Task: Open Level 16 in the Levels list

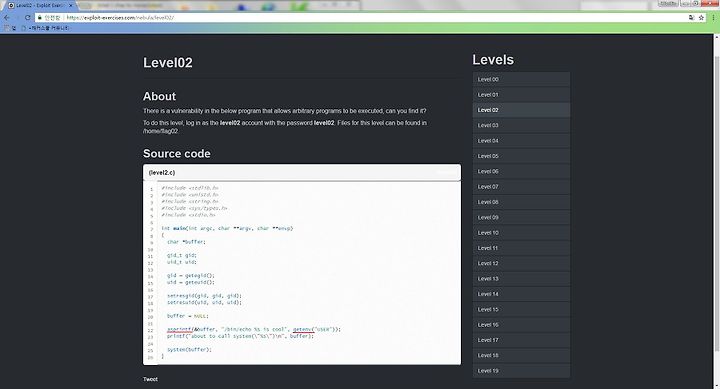Action: pyautogui.click(x=521, y=325)
